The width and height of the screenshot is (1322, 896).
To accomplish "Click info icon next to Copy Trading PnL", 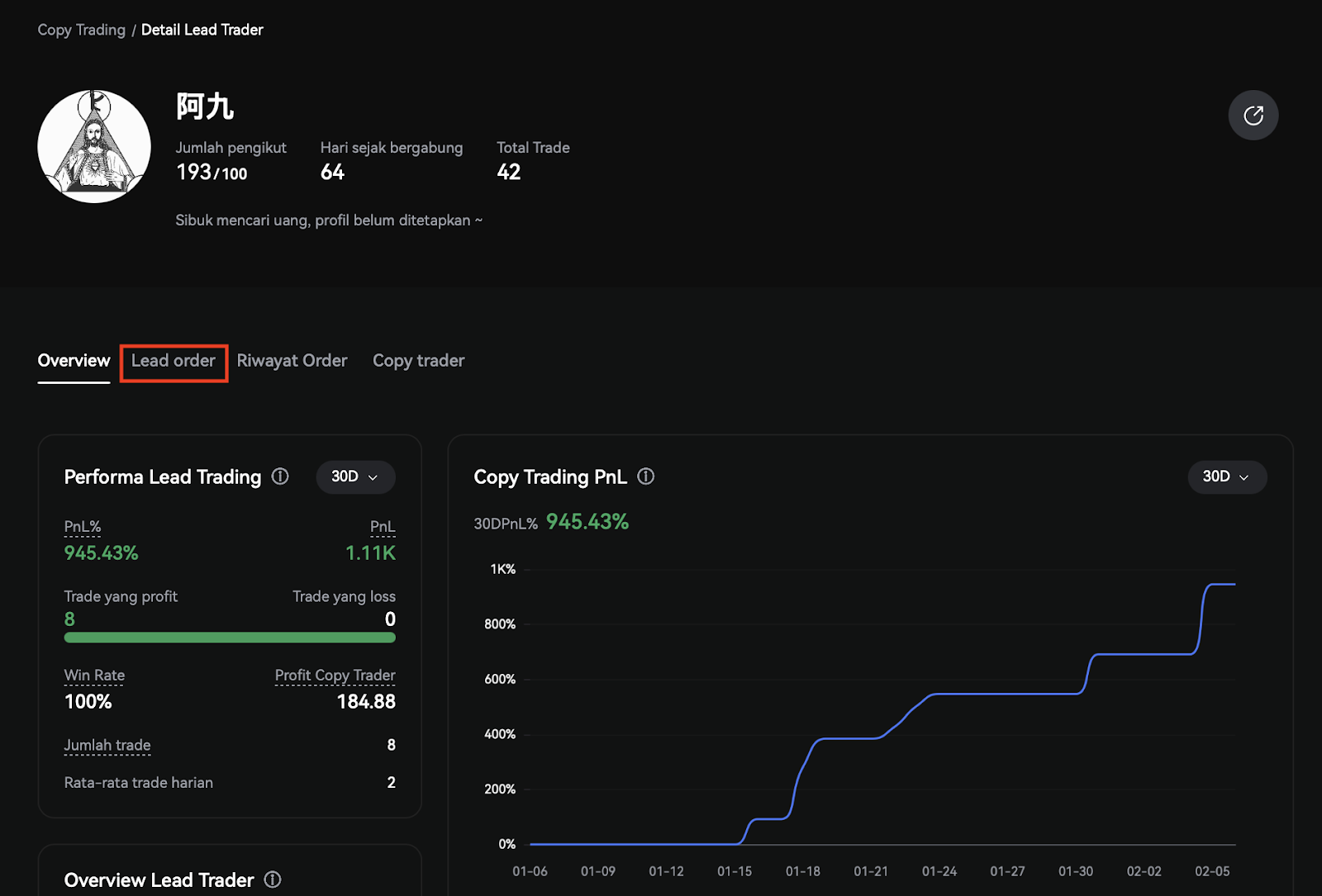I will pos(646,476).
